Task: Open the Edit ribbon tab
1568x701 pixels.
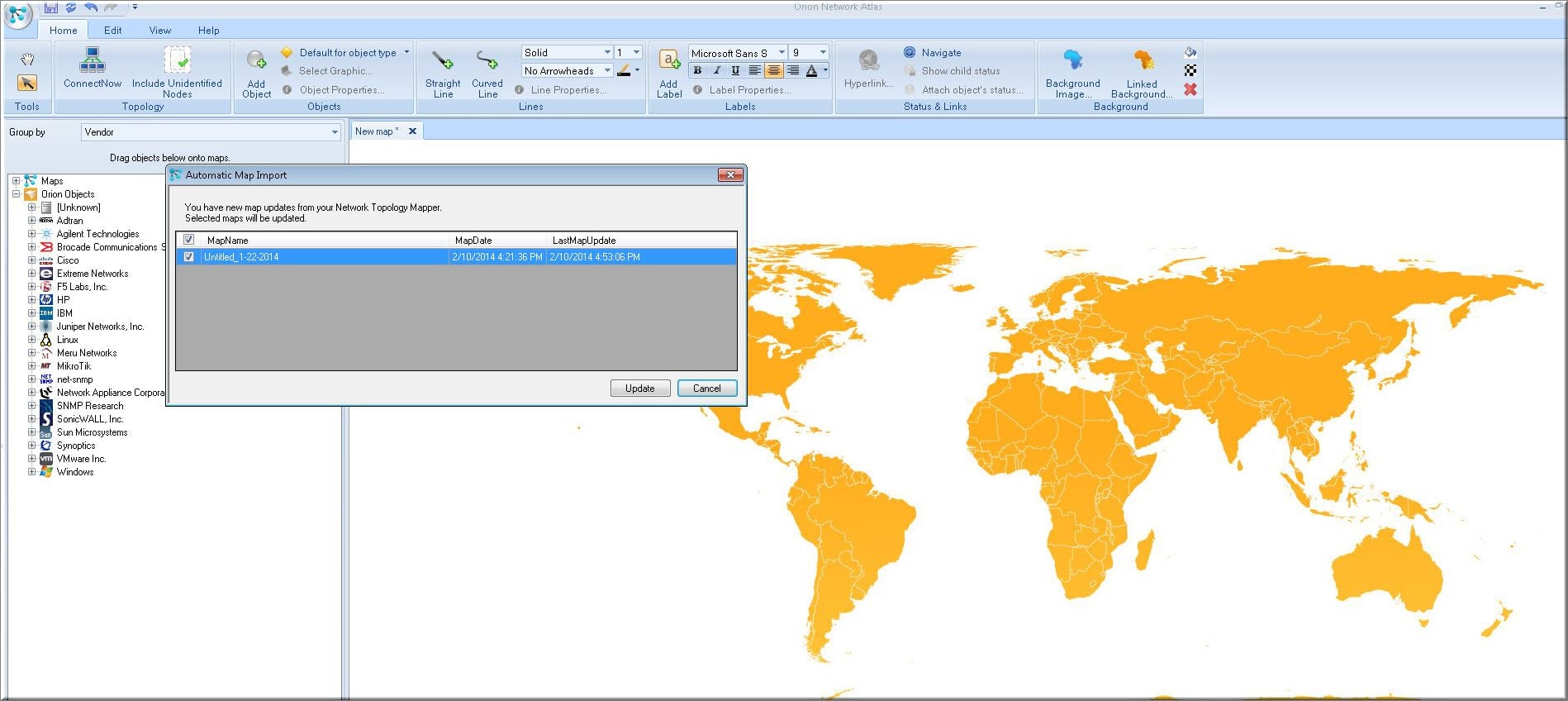Action: point(113,31)
